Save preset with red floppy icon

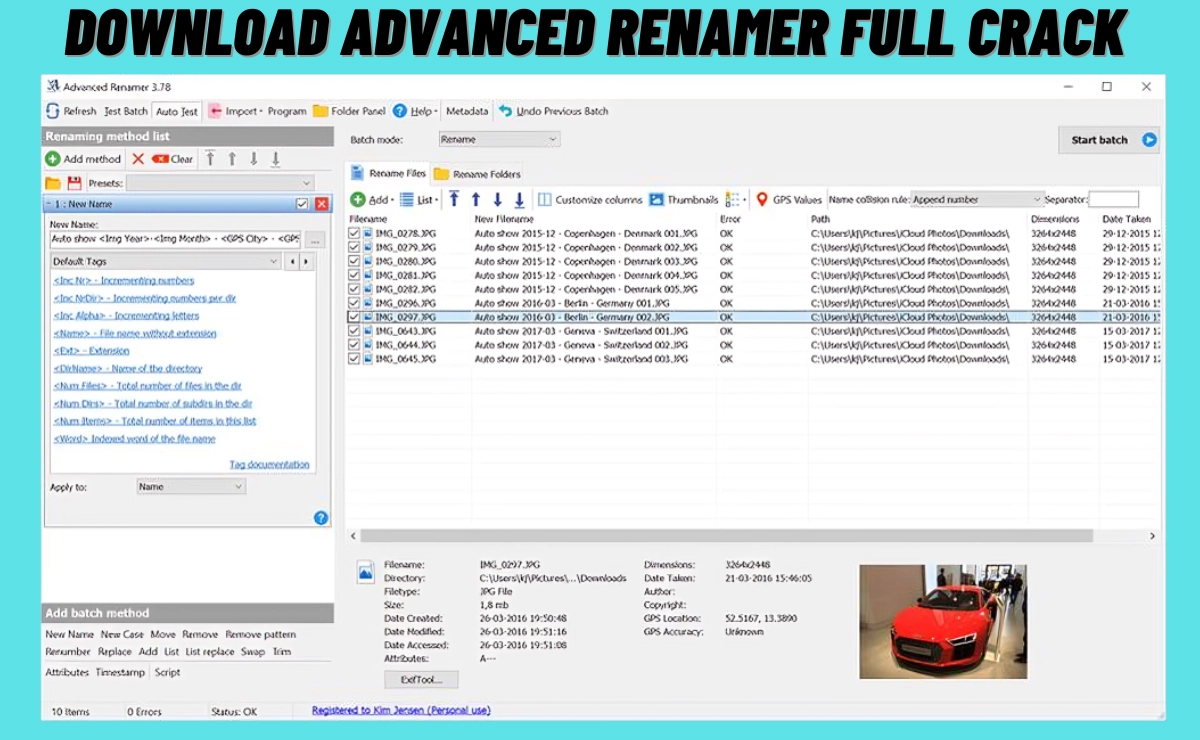point(74,183)
